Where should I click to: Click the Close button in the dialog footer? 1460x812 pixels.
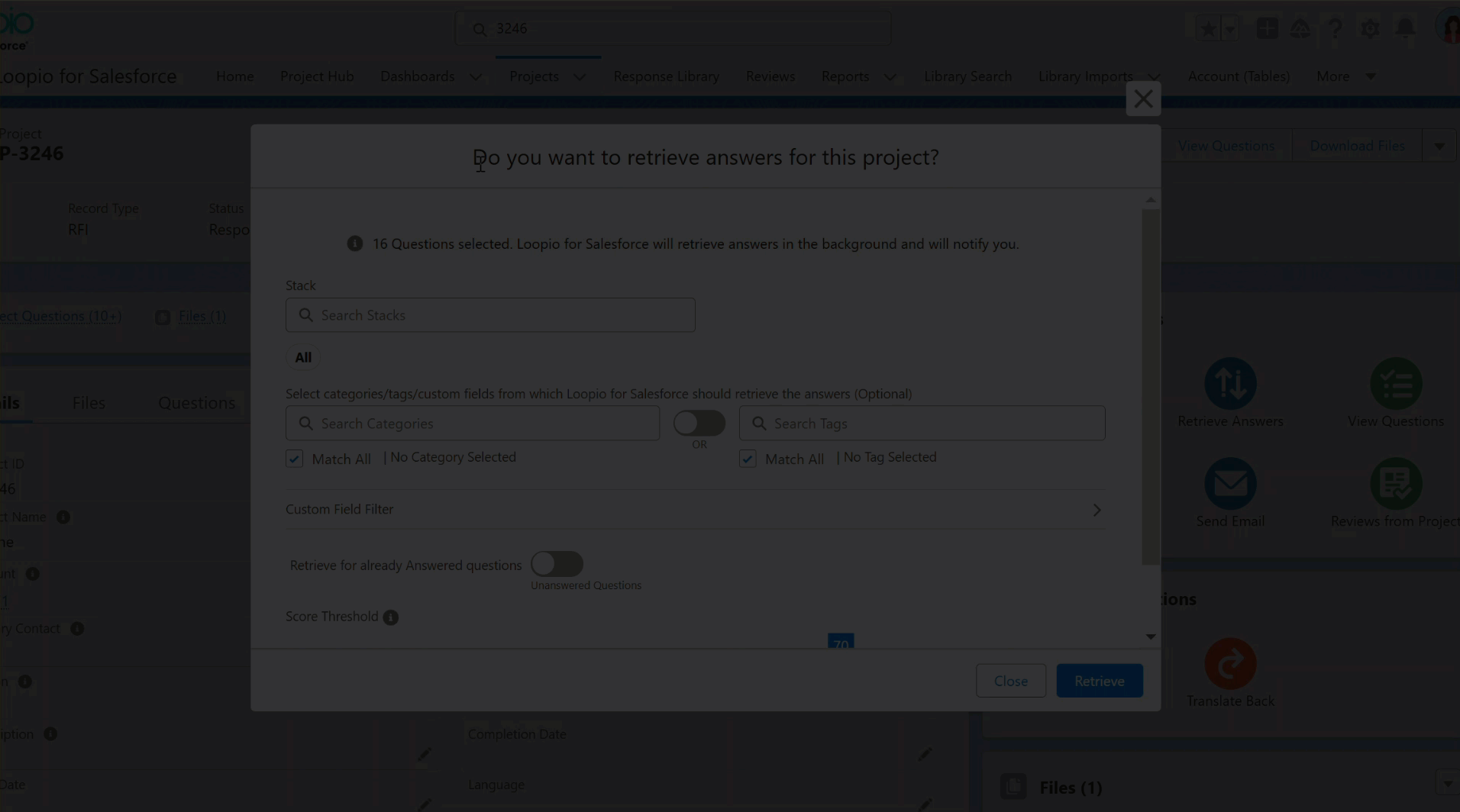[1010, 681]
